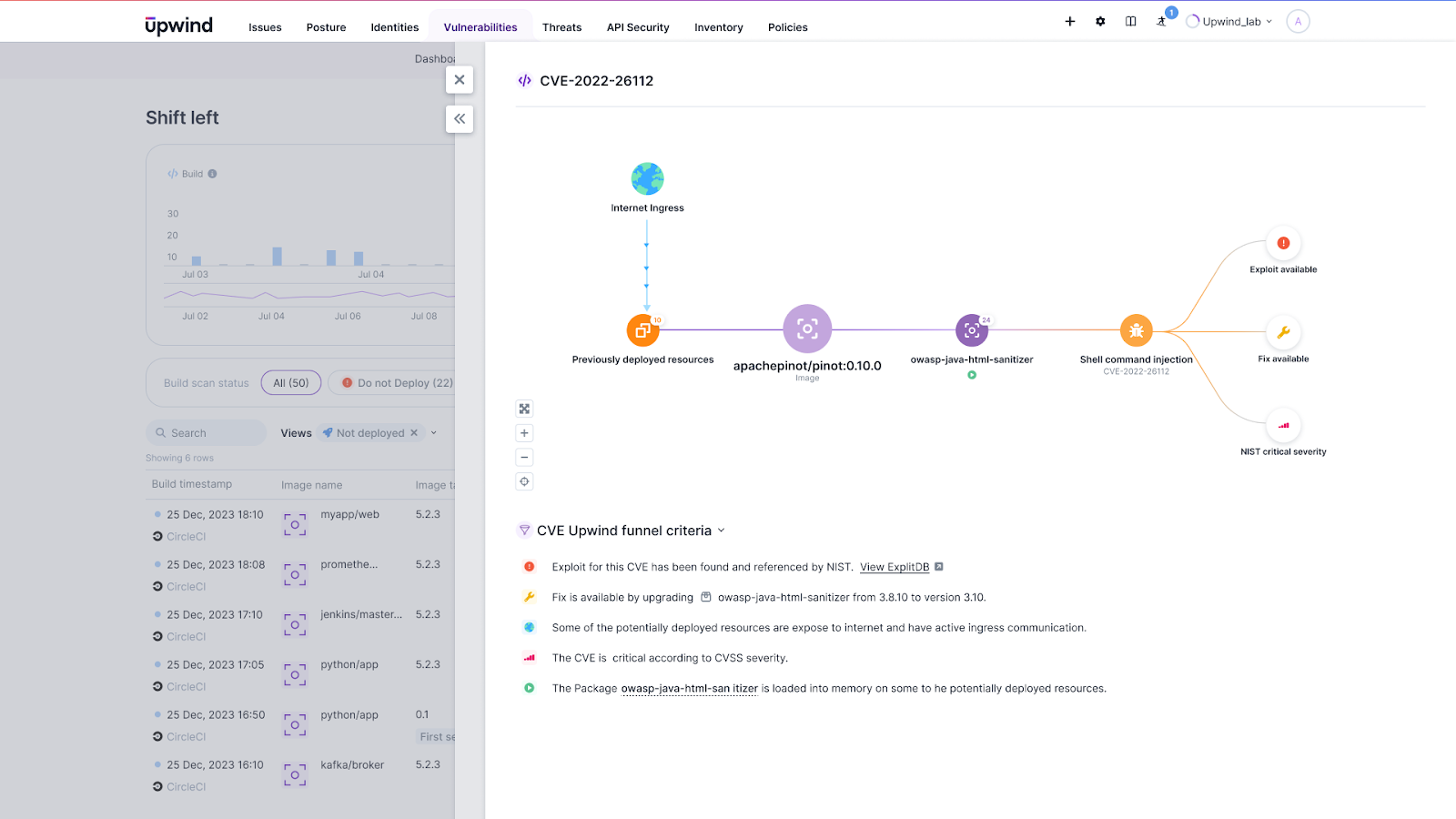Image resolution: width=1456 pixels, height=819 pixels.
Task: Open kafka/broker row
Action: coord(300,774)
